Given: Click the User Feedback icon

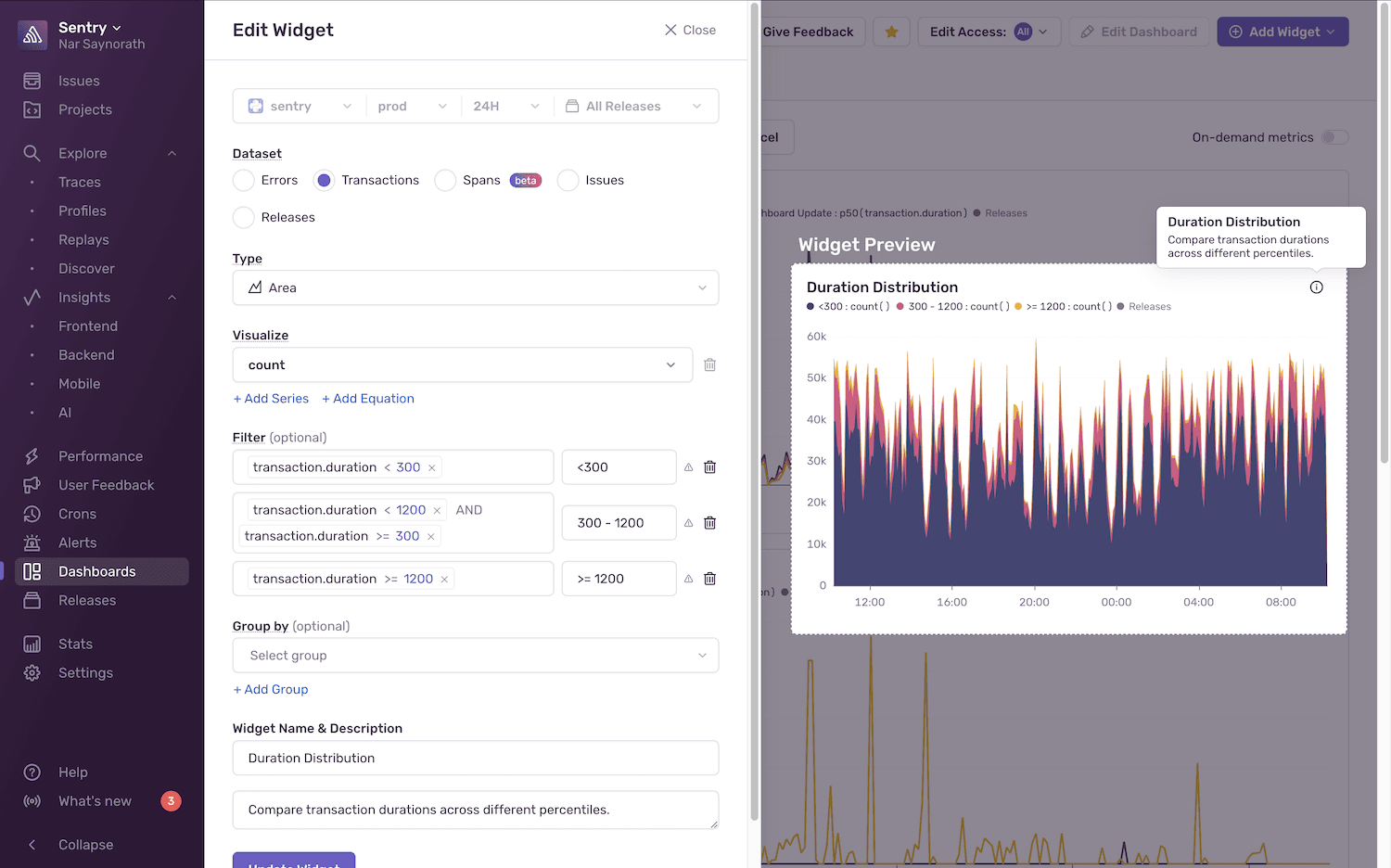Looking at the screenshot, I should 31,484.
